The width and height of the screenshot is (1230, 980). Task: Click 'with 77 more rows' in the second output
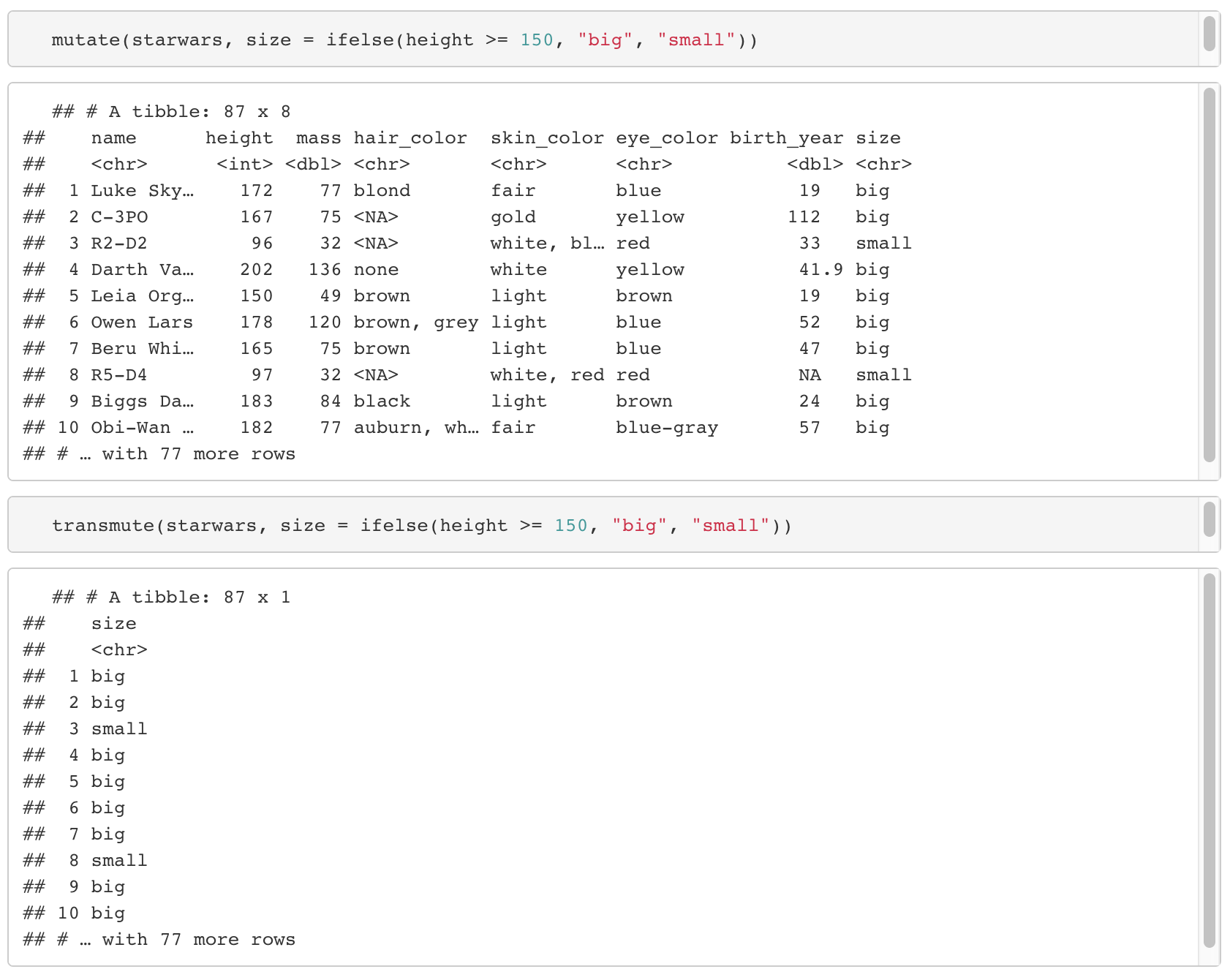point(199,939)
